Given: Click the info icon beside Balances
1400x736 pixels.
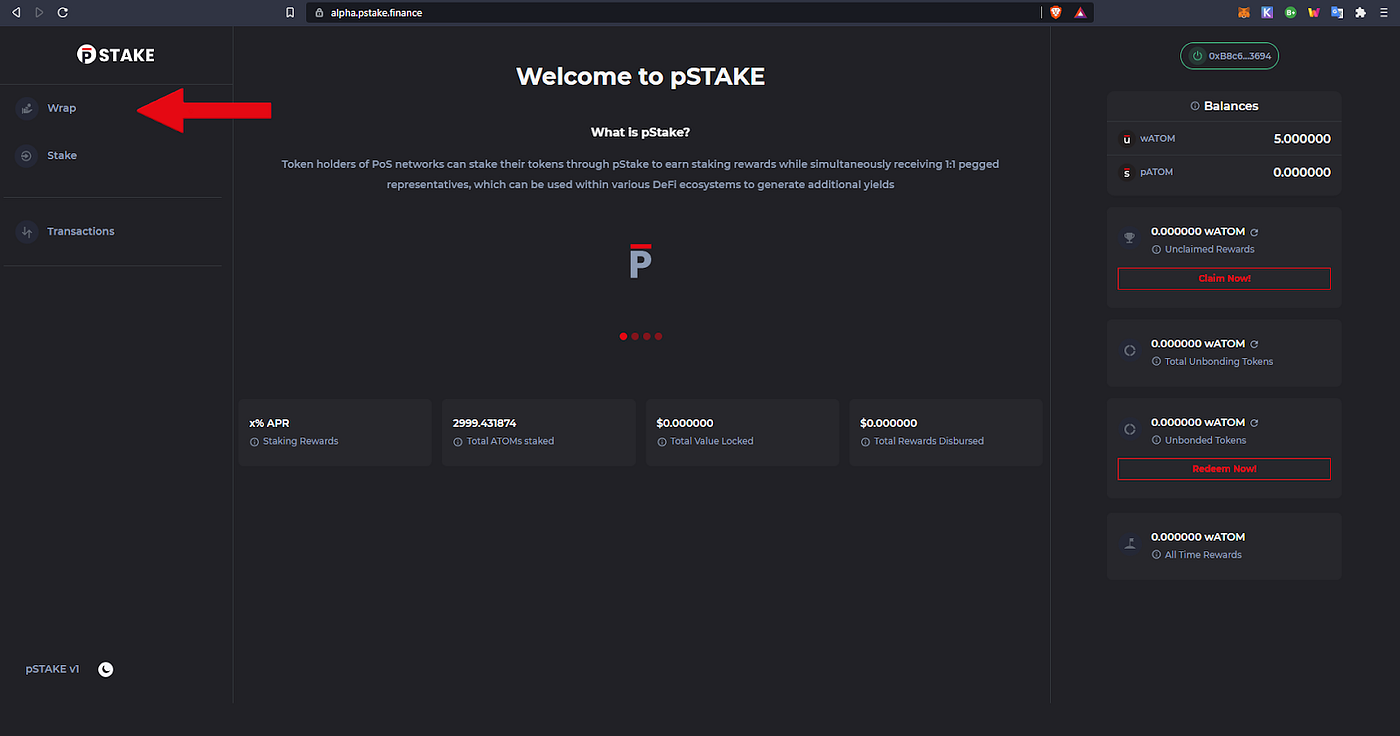Looking at the screenshot, I should [1194, 106].
